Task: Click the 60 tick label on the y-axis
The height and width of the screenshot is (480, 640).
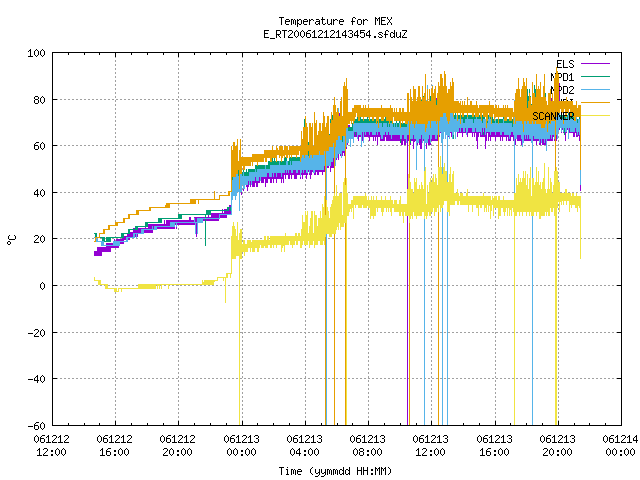Action: click(x=40, y=146)
